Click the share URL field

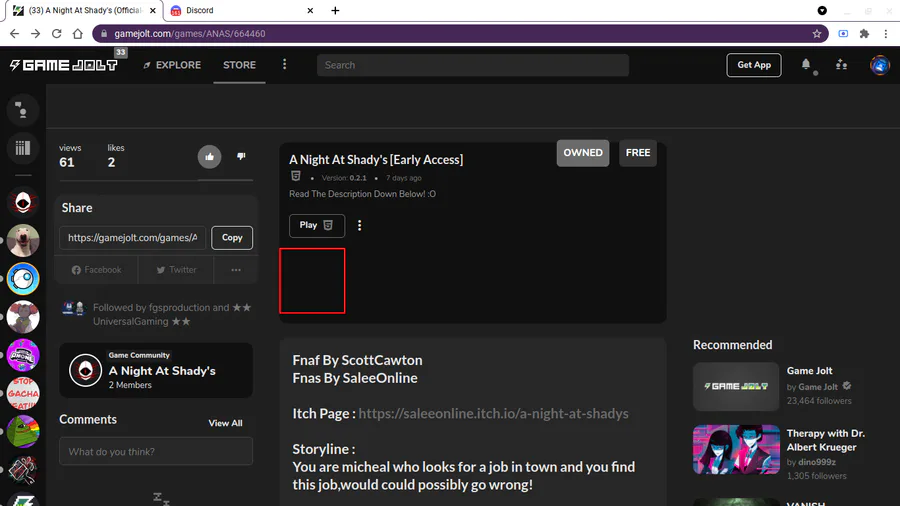pyautogui.click(x=133, y=238)
